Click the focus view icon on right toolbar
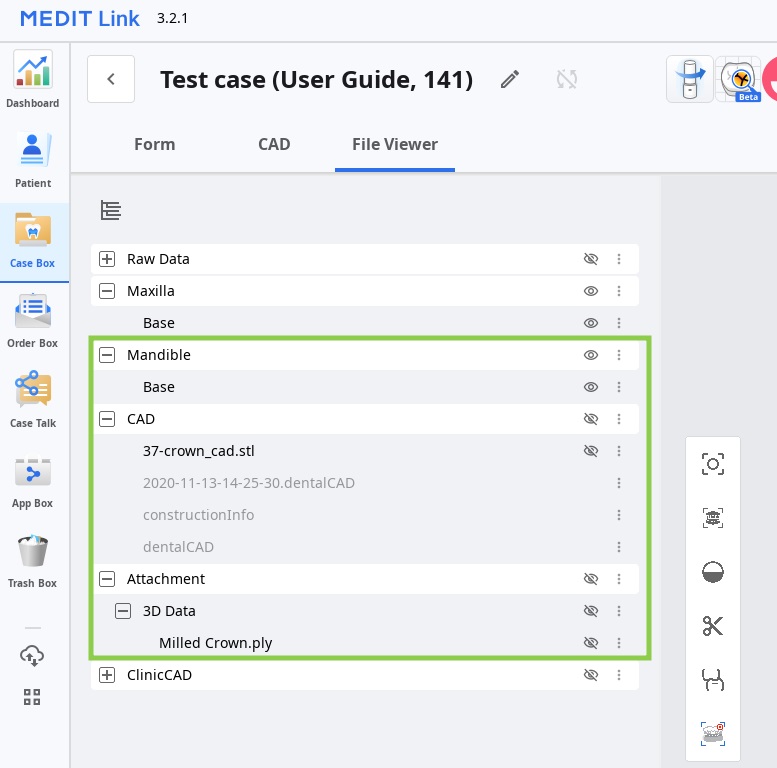Screen dimensions: 777x768 [713, 464]
